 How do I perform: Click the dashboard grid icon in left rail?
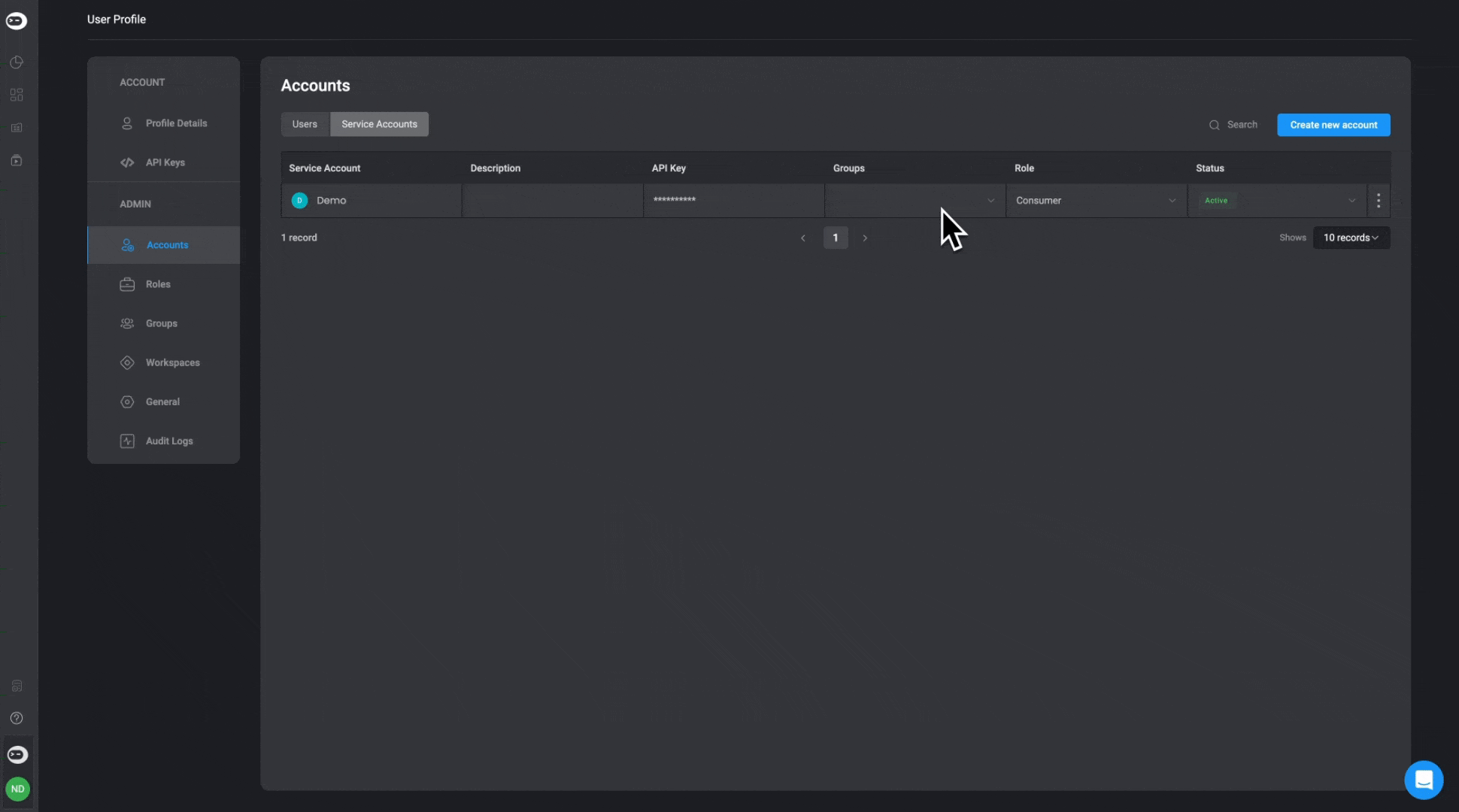coord(17,95)
